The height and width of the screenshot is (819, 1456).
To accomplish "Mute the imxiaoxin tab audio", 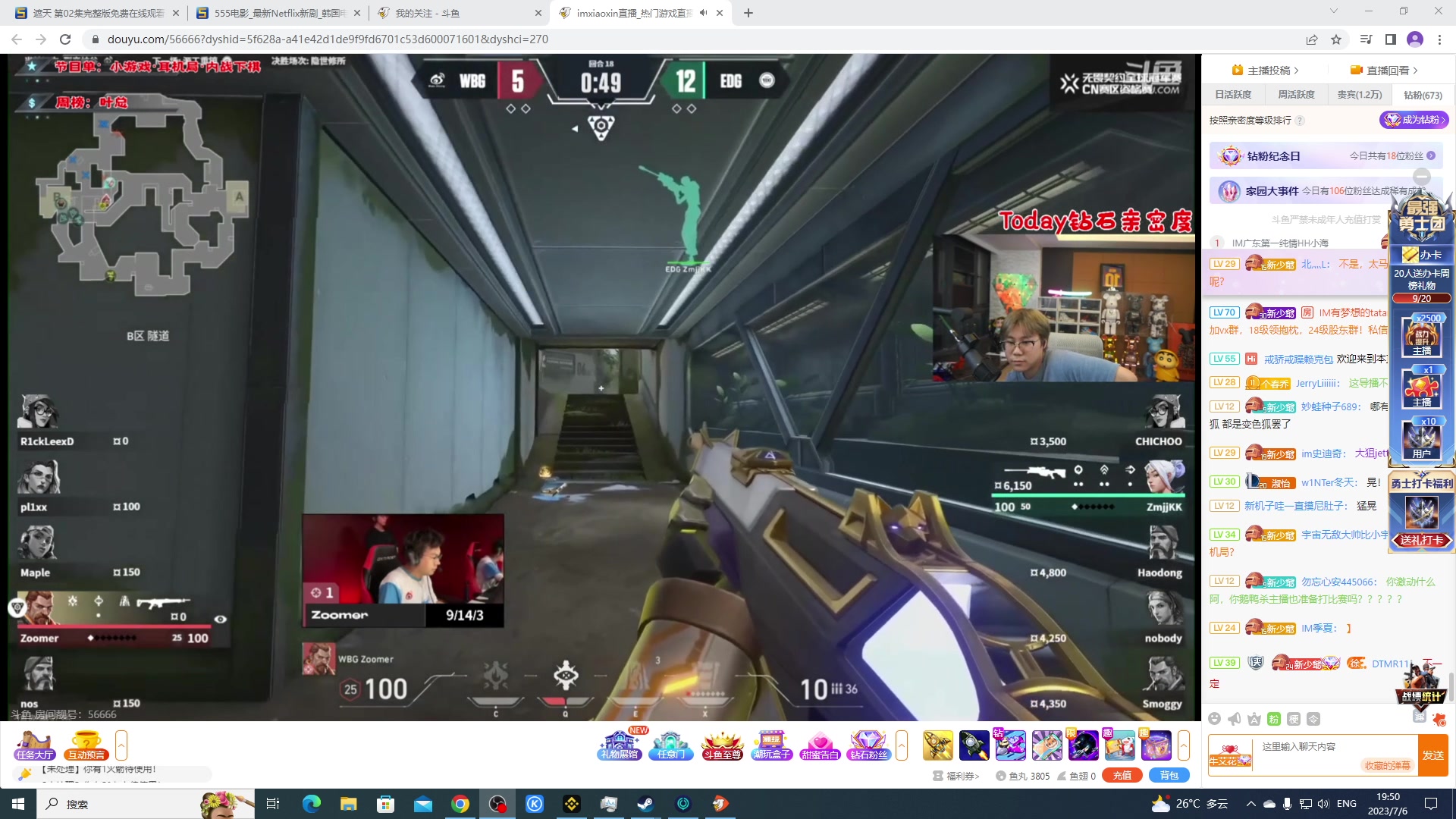I will [x=703, y=13].
